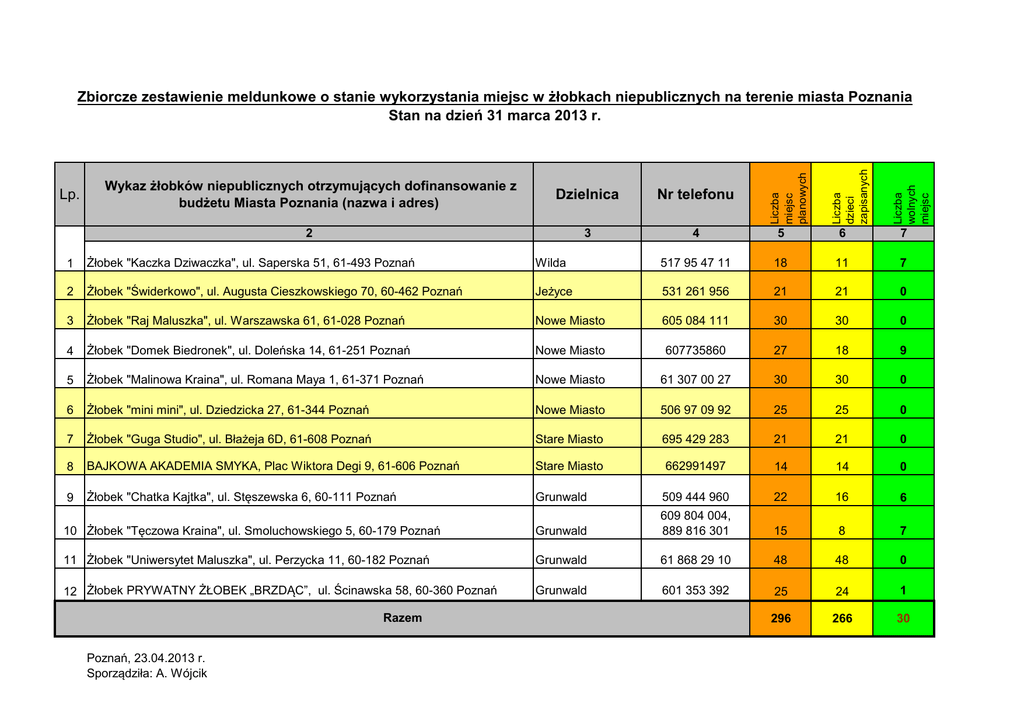
Task: Select the 'Stan na dzień 31 marca 2013 r.' subtitle
Action: (495, 116)
